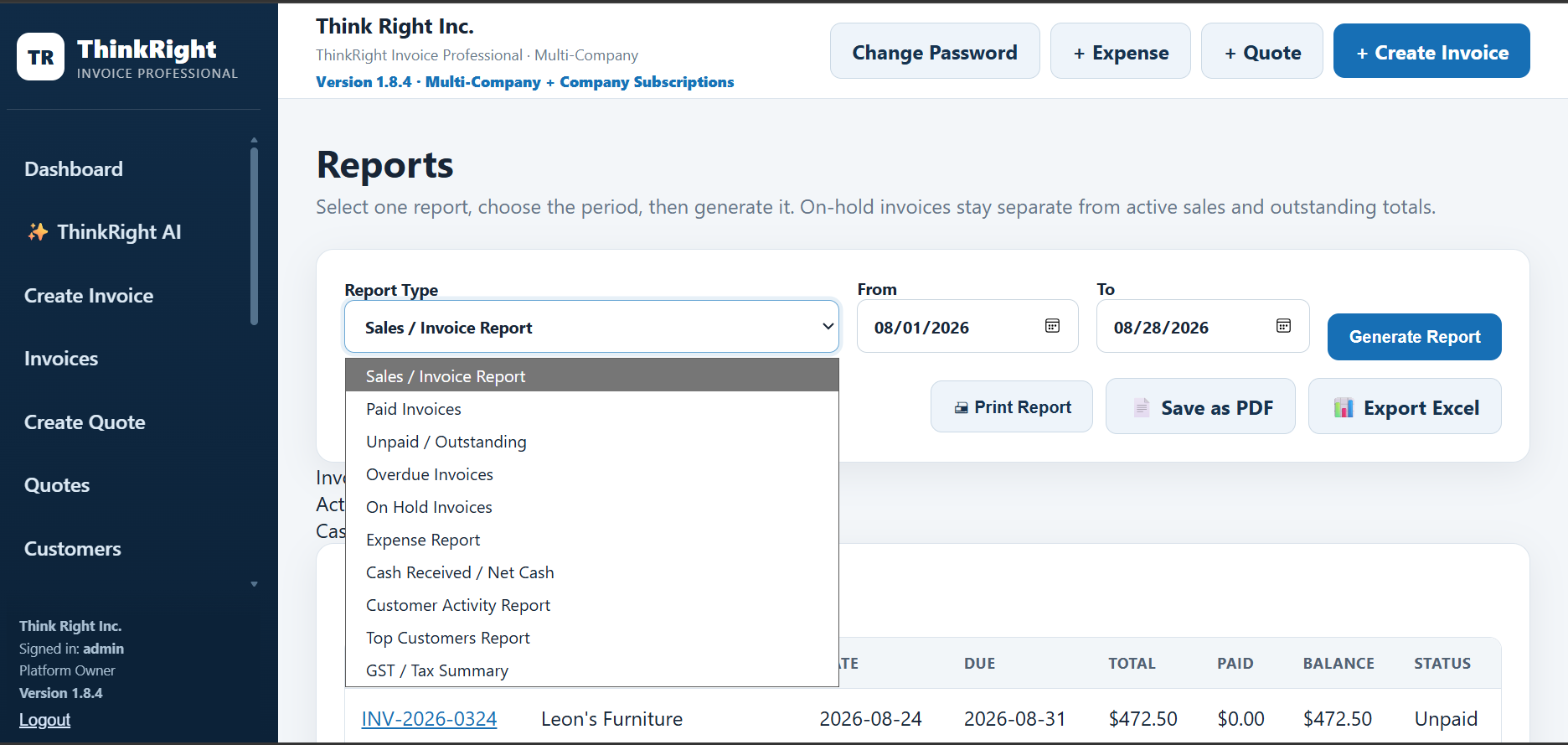Click the sidebar vertical scrollbar thumb

254,236
